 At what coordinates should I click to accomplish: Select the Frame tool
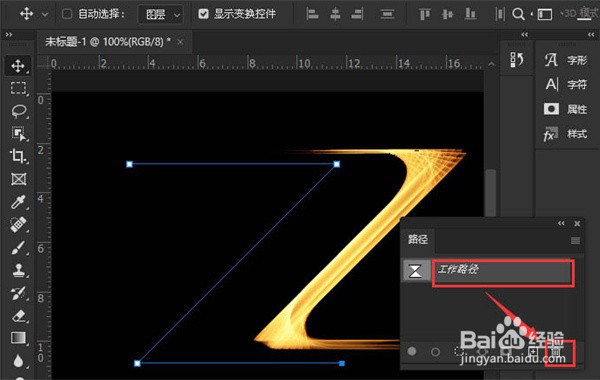tap(18, 179)
